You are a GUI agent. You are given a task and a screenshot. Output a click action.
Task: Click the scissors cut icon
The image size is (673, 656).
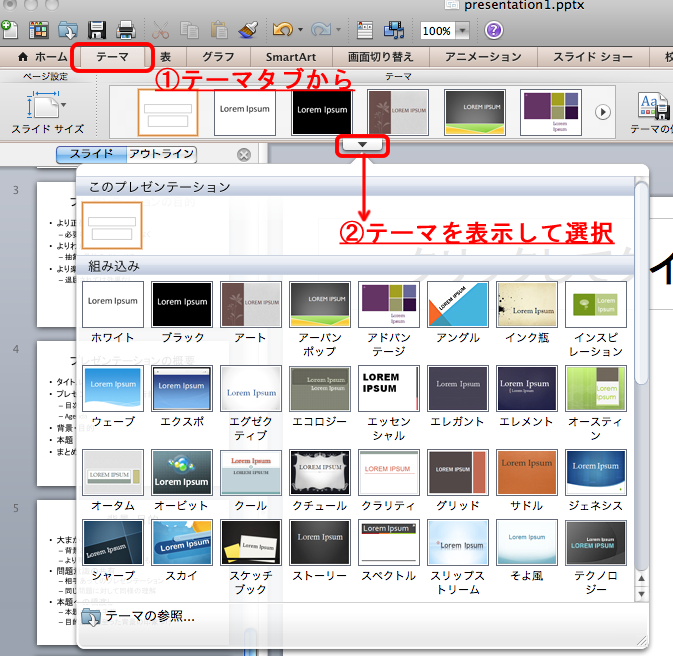click(x=161, y=30)
